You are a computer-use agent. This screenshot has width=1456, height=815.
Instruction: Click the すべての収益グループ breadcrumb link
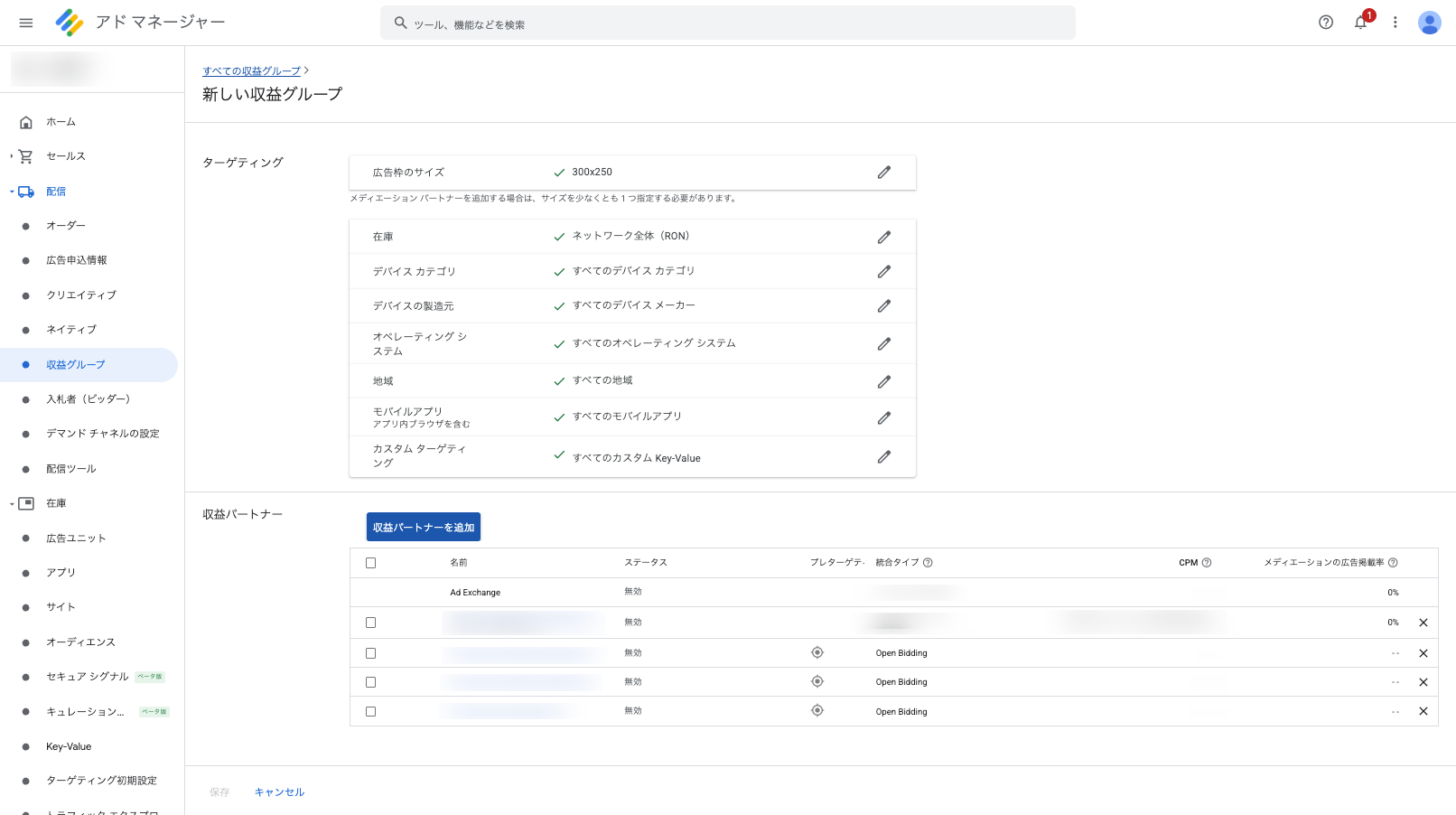click(251, 70)
